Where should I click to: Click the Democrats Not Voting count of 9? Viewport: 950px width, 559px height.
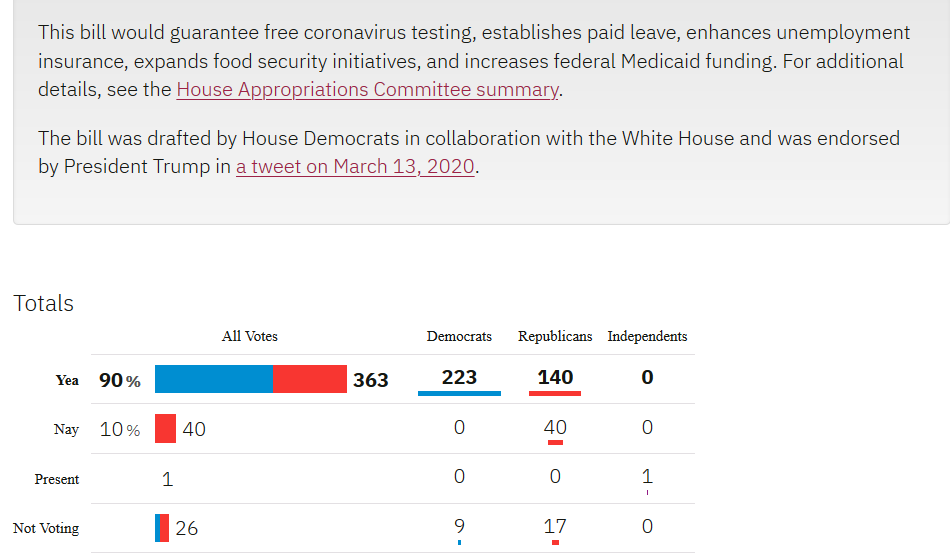pos(459,526)
